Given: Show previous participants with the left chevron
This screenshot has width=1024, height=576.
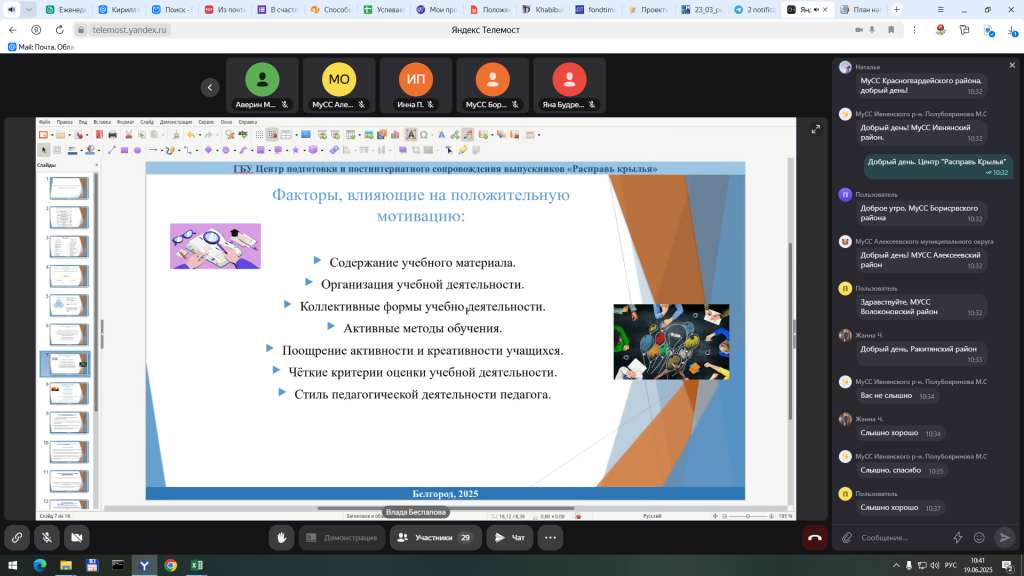Looking at the screenshot, I should (x=210, y=87).
